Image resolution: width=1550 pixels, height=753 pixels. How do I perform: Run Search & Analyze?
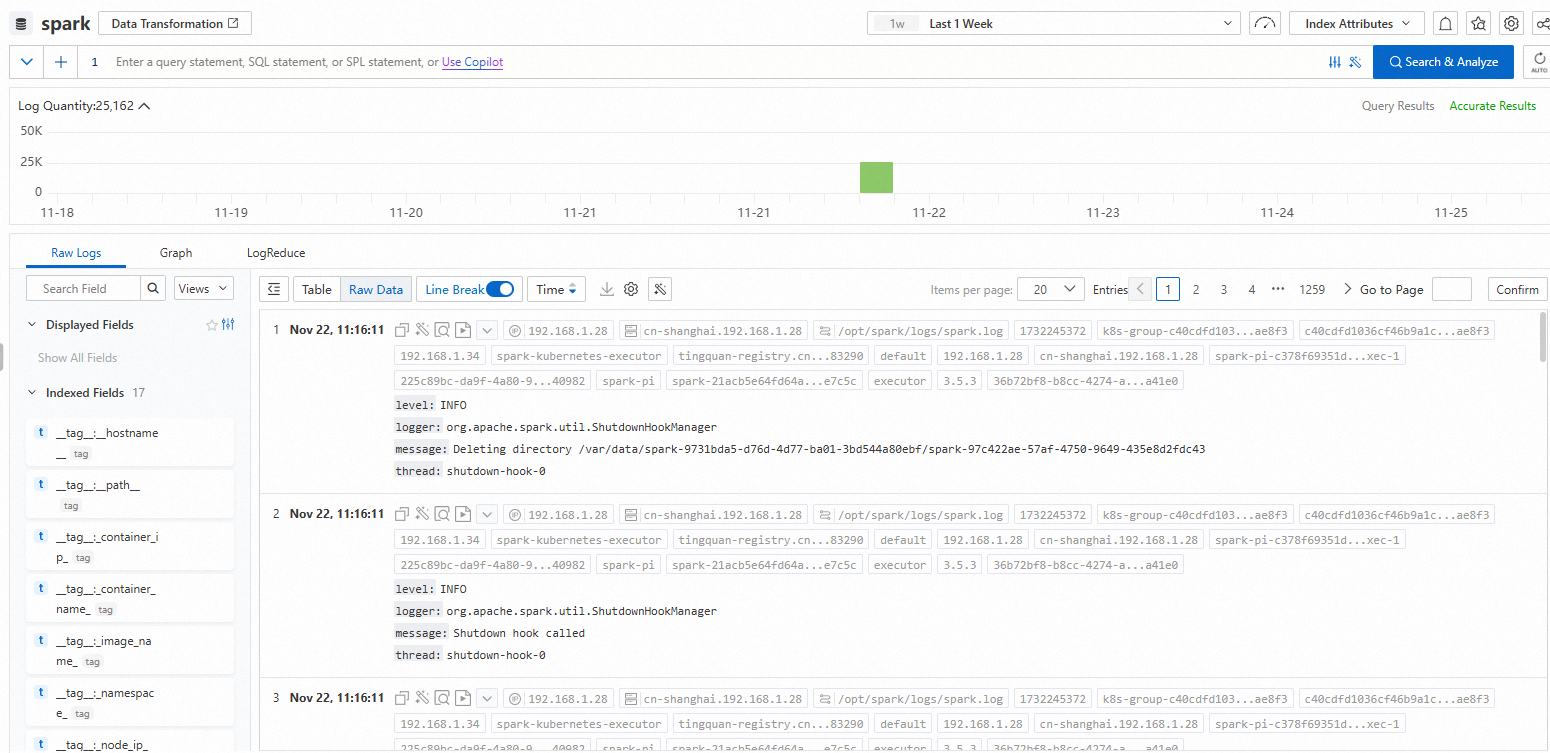(x=1443, y=62)
